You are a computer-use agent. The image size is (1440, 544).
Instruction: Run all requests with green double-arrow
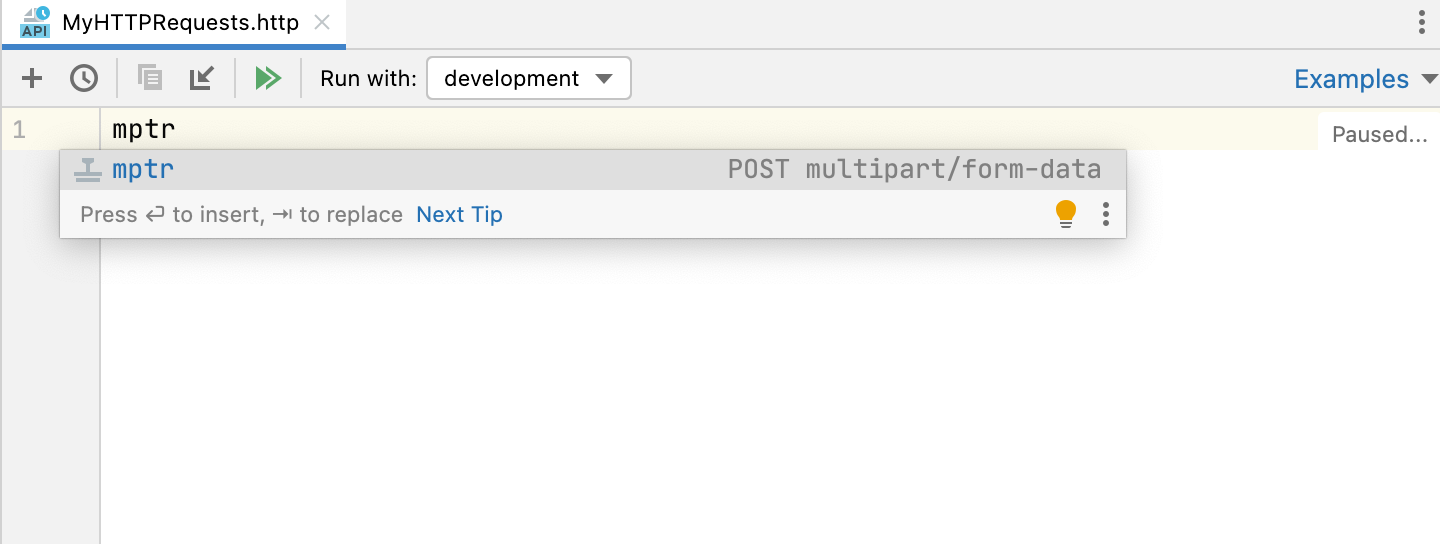pos(268,78)
